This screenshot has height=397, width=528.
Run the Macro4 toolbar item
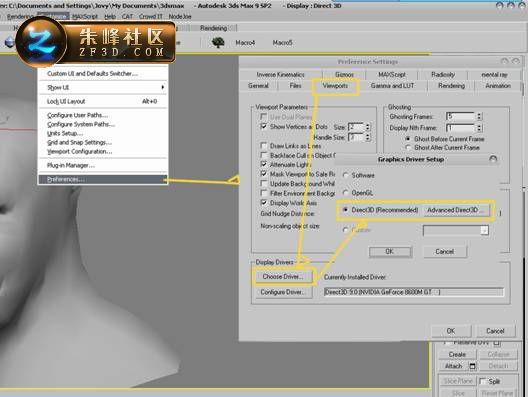(x=245, y=43)
